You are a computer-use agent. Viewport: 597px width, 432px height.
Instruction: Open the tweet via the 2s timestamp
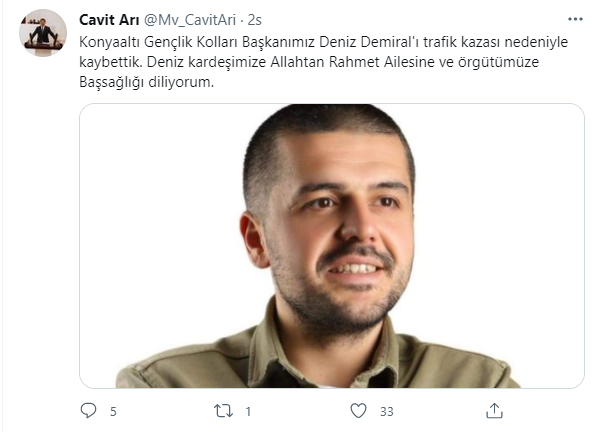(255, 20)
